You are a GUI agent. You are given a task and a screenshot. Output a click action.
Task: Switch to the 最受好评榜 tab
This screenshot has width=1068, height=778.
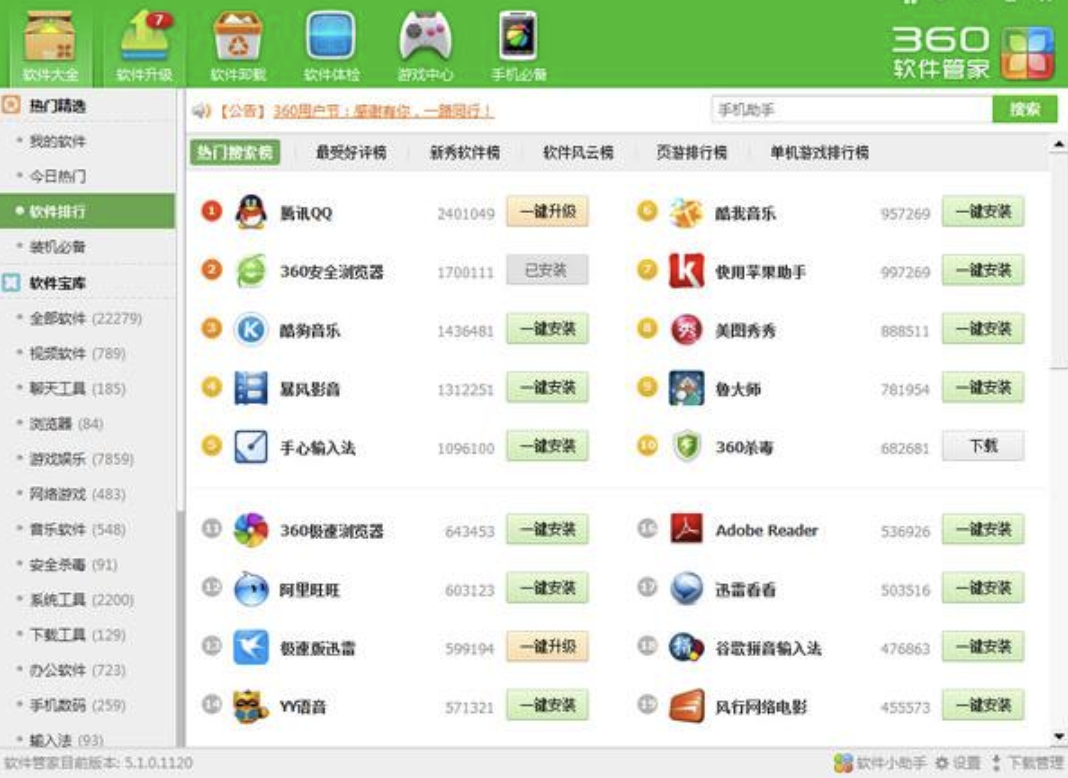coord(351,153)
